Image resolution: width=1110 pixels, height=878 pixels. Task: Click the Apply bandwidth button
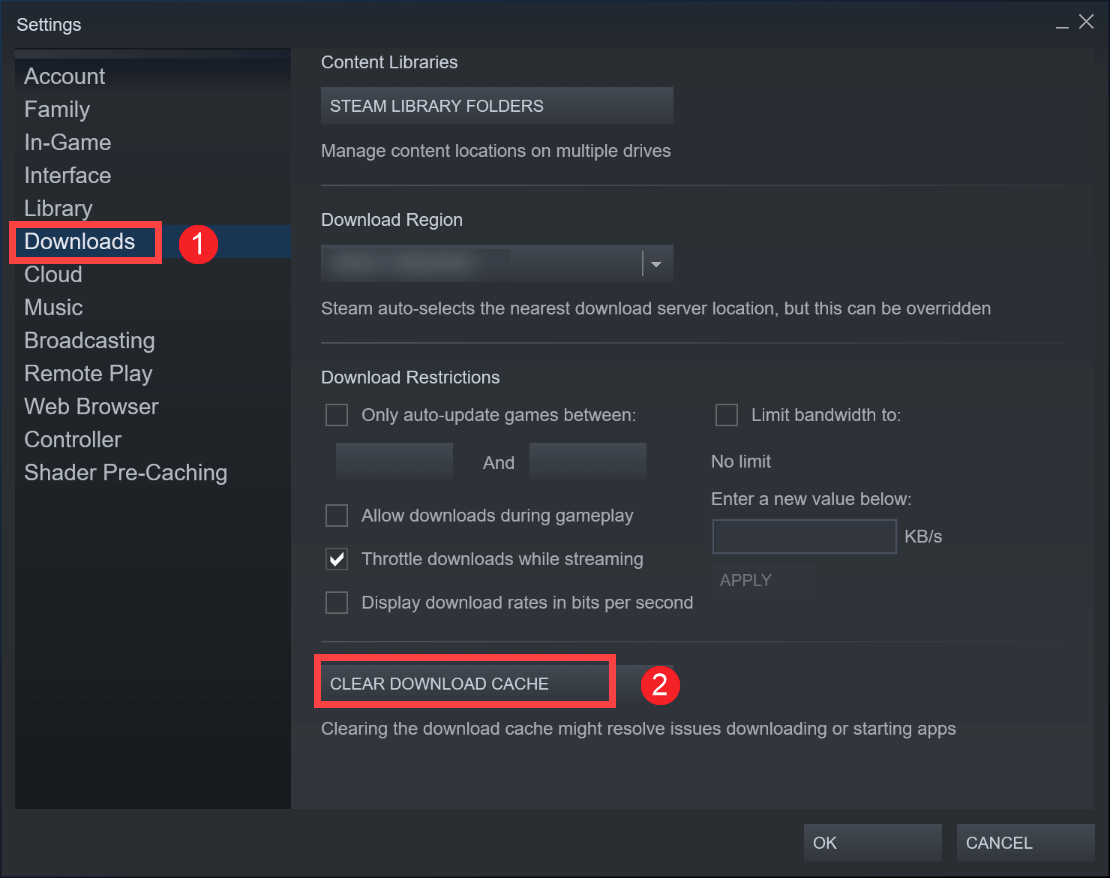pos(763,581)
